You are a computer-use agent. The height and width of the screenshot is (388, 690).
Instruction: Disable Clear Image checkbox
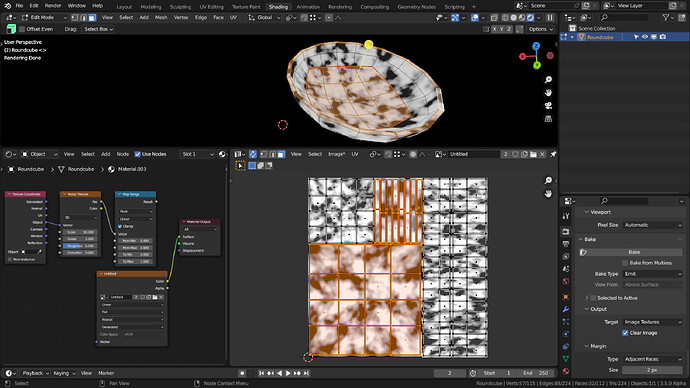coord(625,333)
